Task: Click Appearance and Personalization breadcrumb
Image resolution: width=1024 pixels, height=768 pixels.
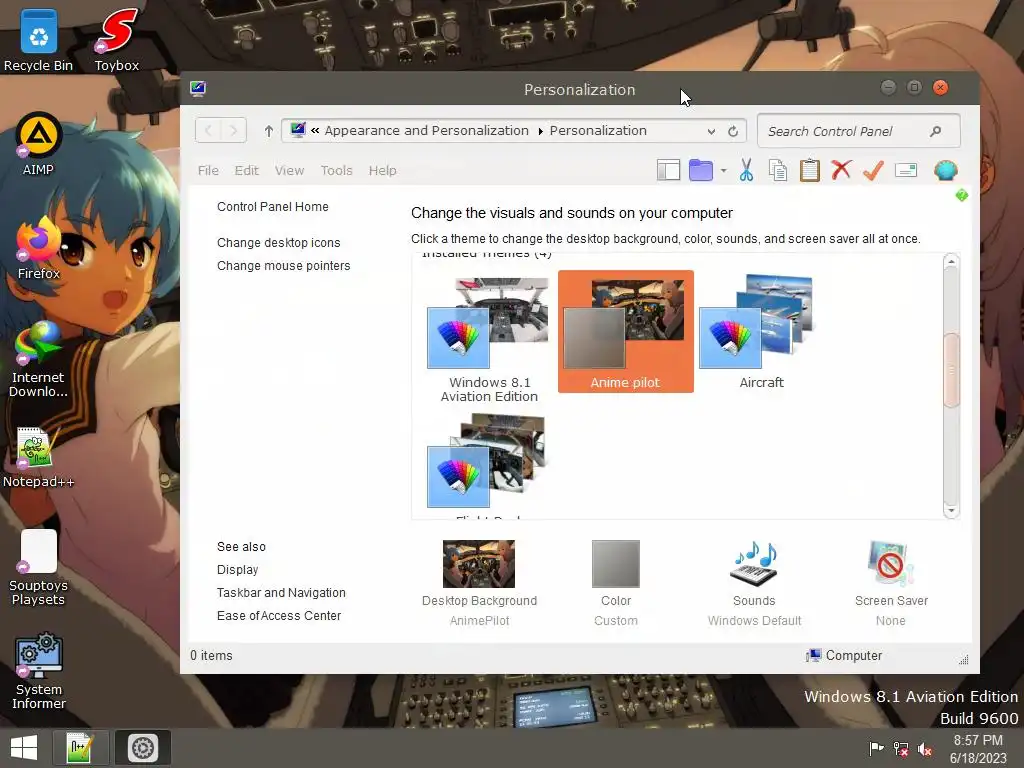Action: [x=426, y=131]
